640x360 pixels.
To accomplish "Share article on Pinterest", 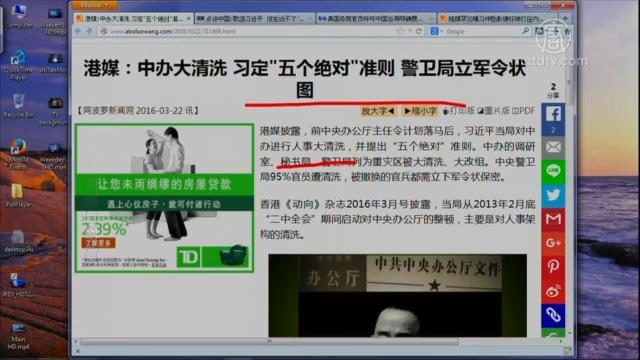I will [x=553, y=267].
